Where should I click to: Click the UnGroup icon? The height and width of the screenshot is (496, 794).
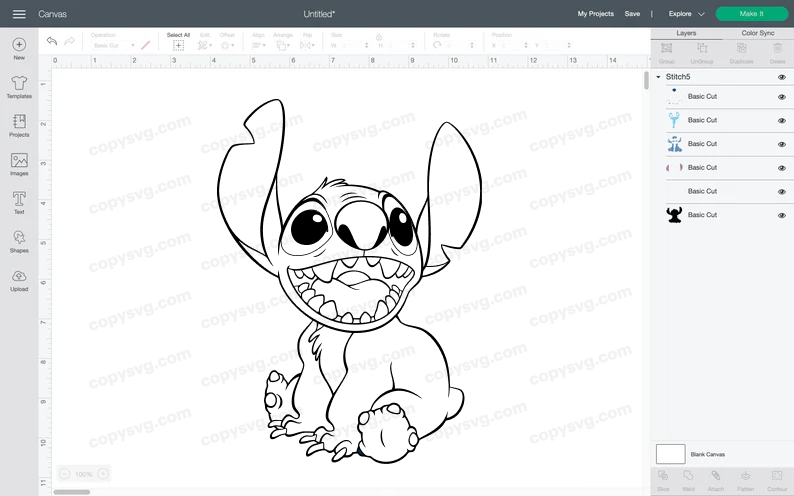tap(702, 48)
